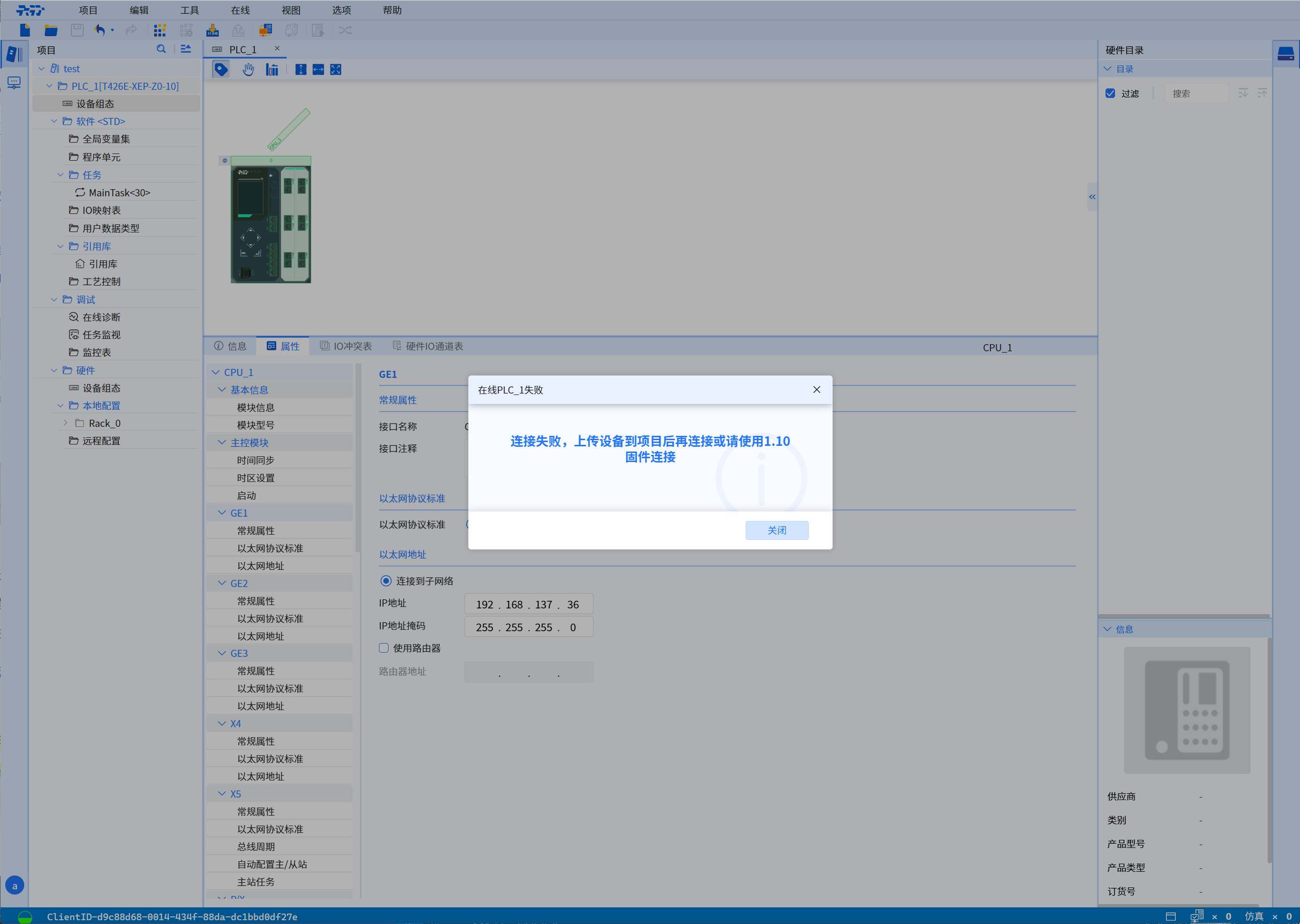Click the fit-to-window expand arrows icon
The height and width of the screenshot is (924, 1300).
(336, 69)
